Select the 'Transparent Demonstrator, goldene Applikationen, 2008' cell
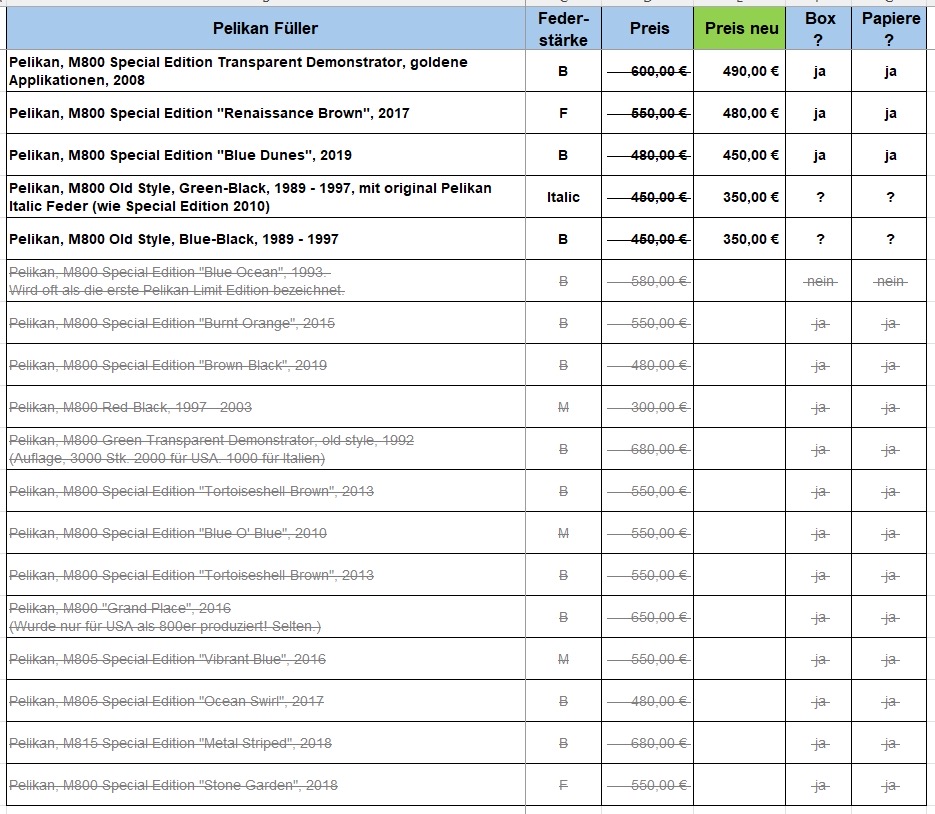 click(266, 71)
